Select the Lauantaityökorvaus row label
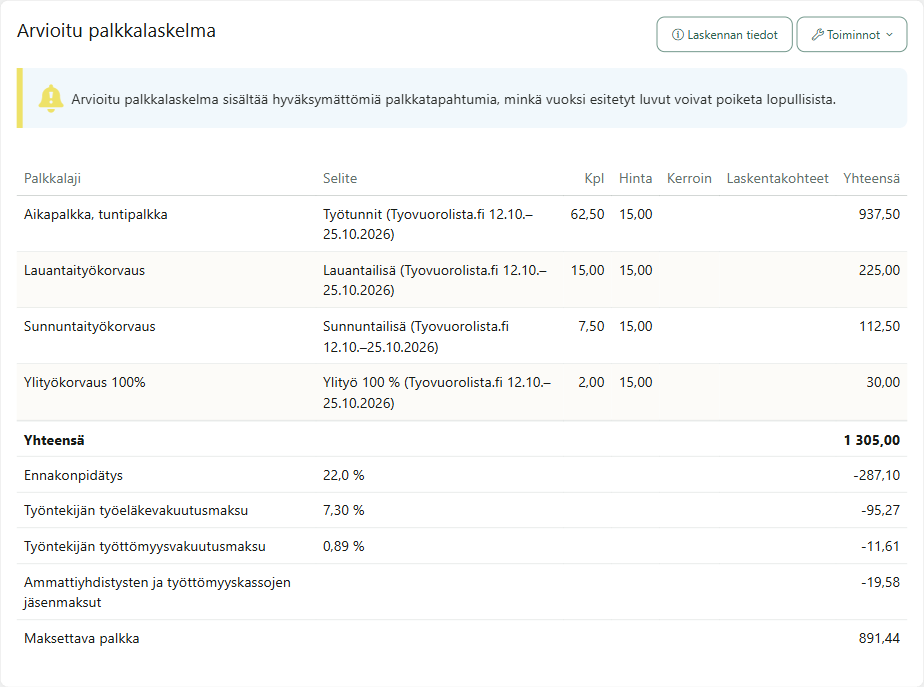Screen dimensions: 924x687 pyautogui.click(x=84, y=270)
